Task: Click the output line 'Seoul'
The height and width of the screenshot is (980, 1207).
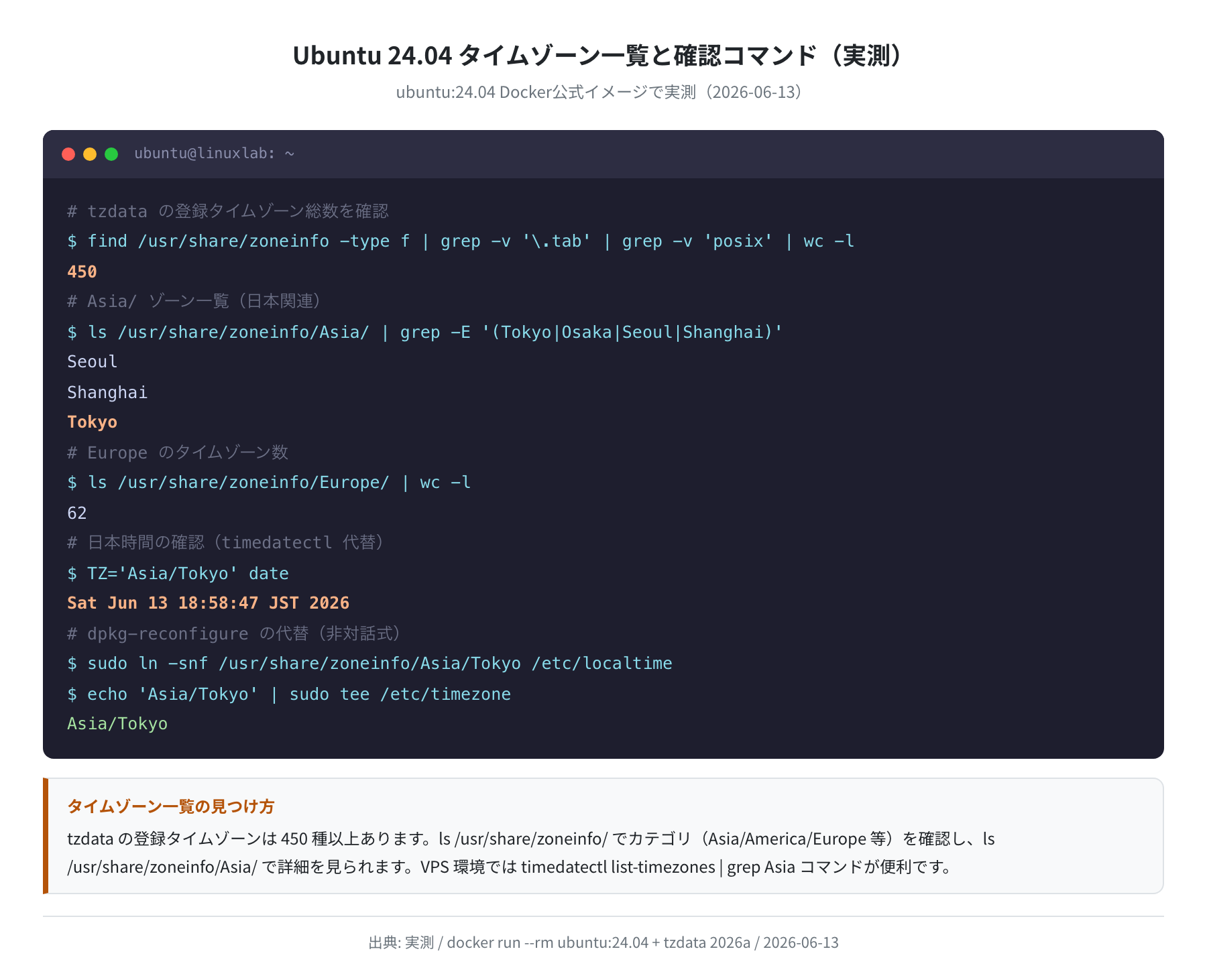Action: coord(93,362)
